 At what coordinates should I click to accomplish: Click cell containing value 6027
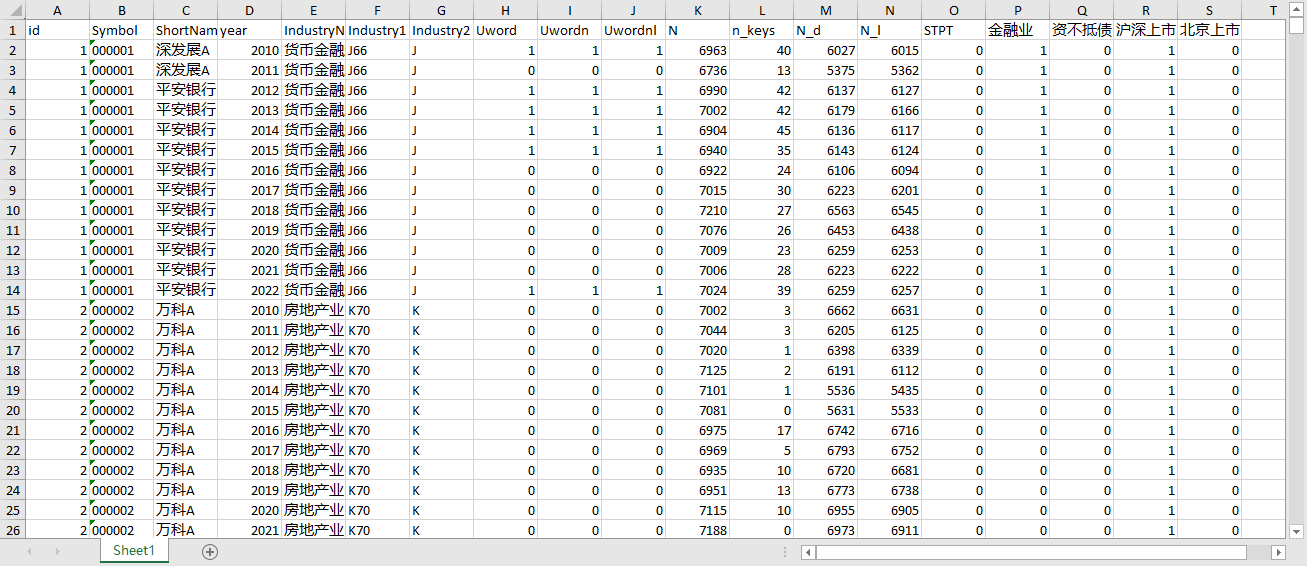click(825, 50)
